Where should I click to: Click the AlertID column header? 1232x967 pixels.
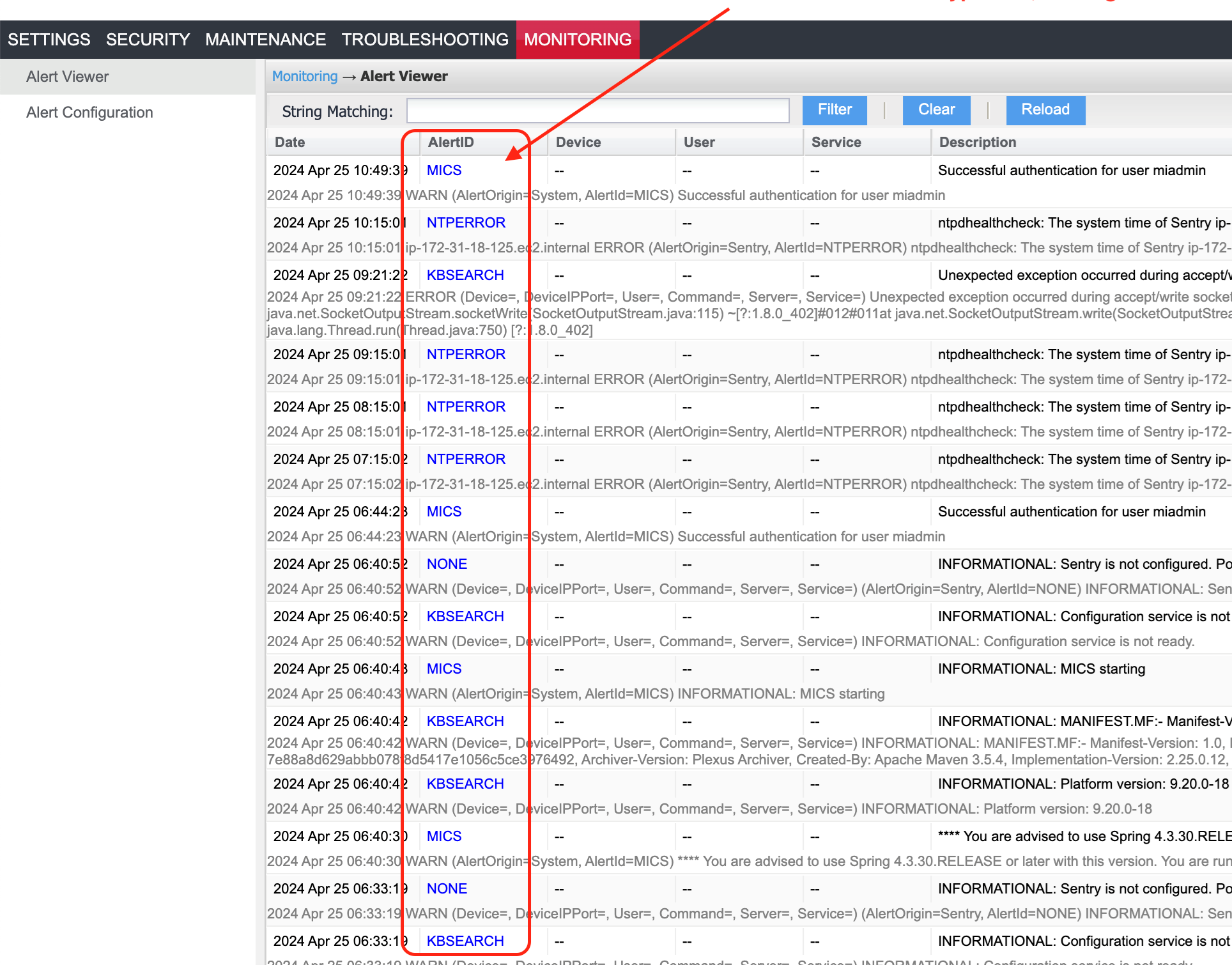[x=450, y=143]
